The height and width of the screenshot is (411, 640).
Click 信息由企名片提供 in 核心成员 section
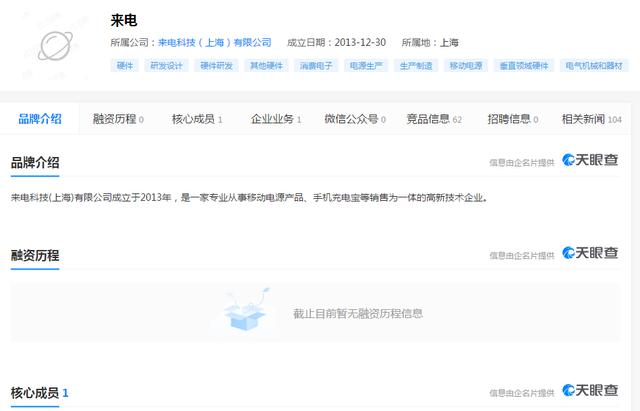pyautogui.click(x=522, y=393)
